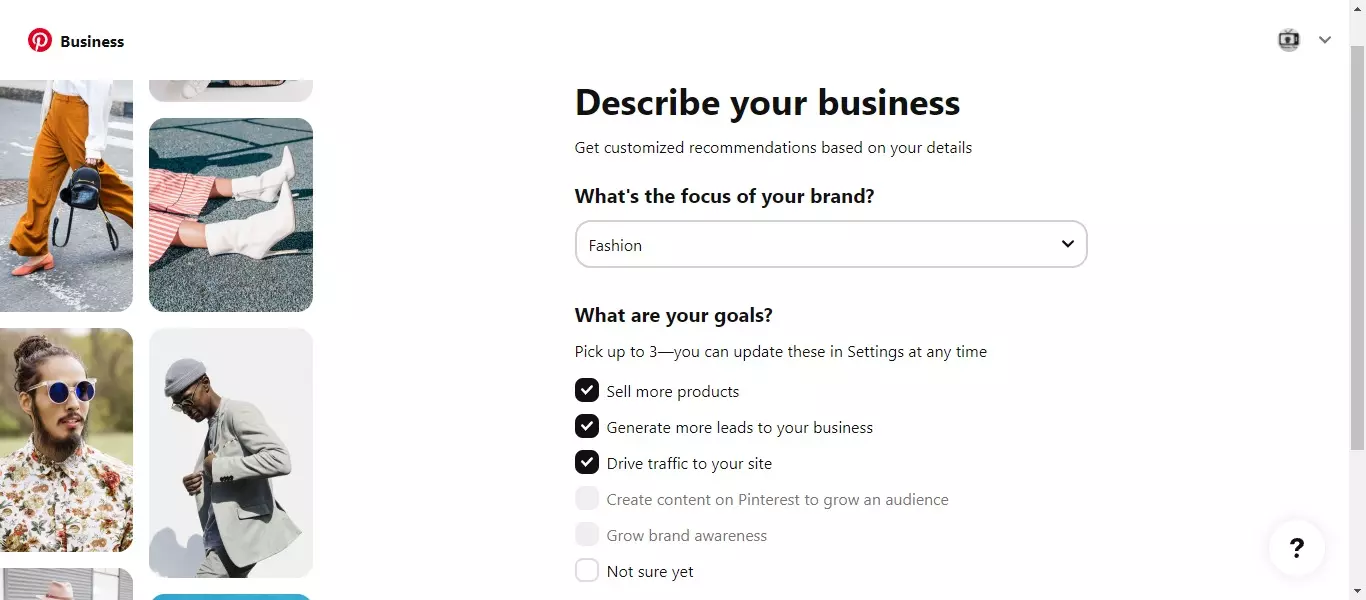1366x600 pixels.
Task: Click the orange trousers photo
Action: pyautogui.click(x=66, y=195)
